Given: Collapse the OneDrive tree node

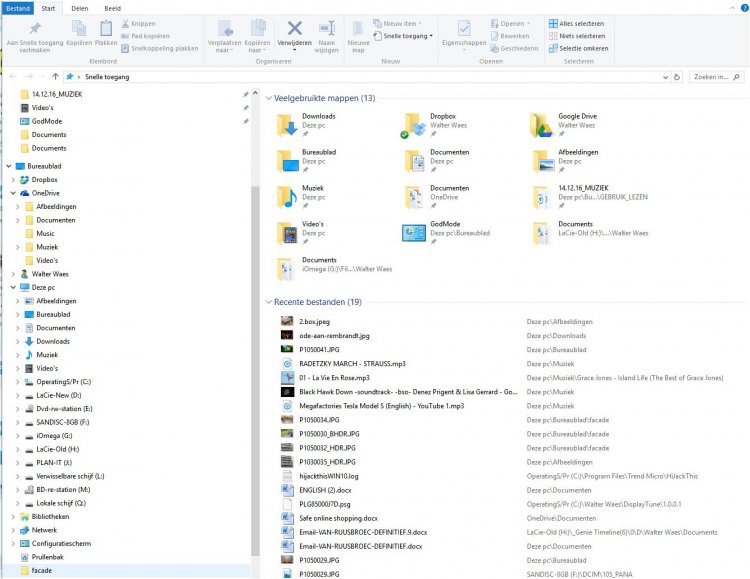Looking at the screenshot, I should (x=13, y=193).
